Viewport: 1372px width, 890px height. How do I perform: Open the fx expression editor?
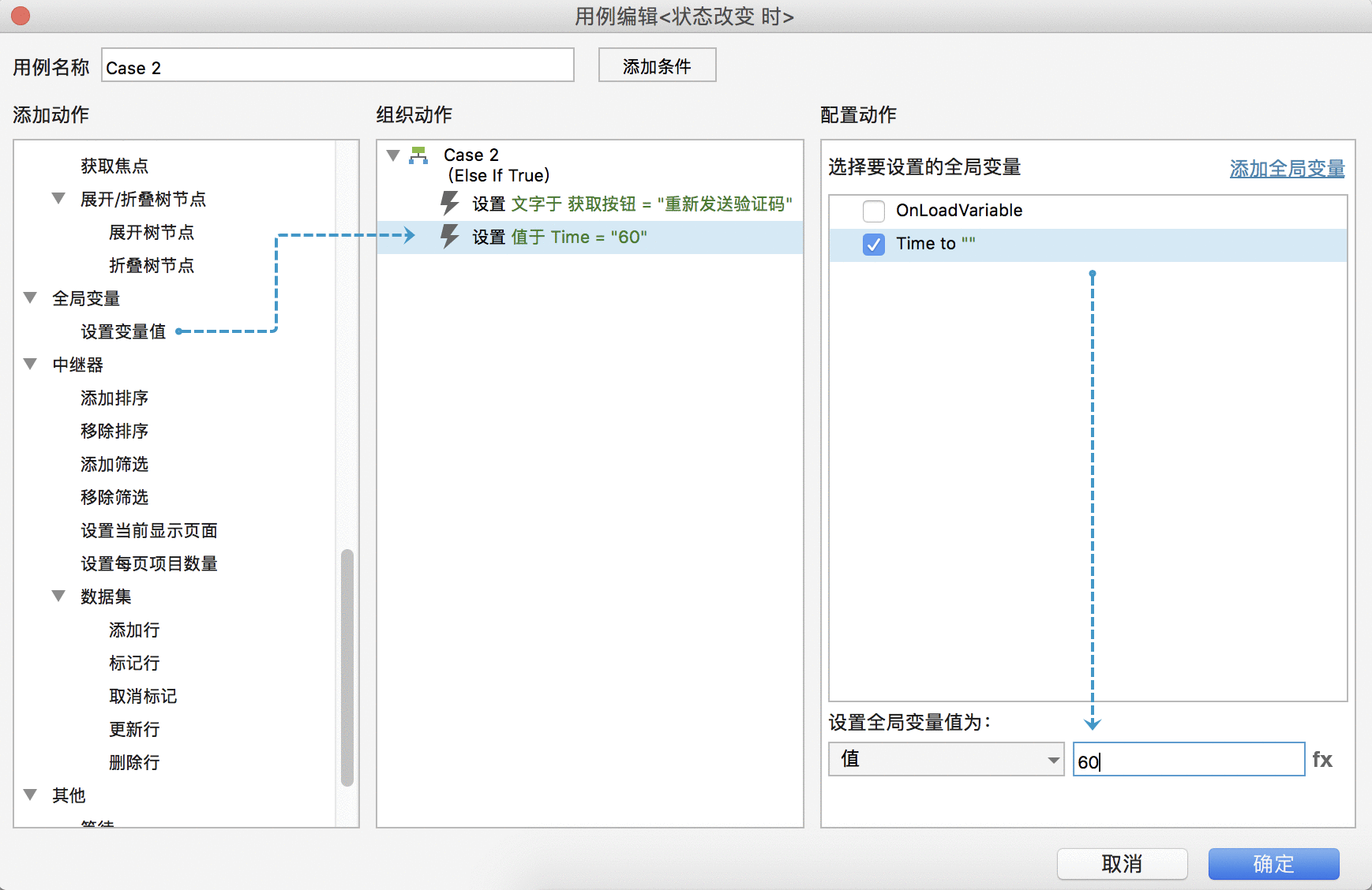[1322, 759]
